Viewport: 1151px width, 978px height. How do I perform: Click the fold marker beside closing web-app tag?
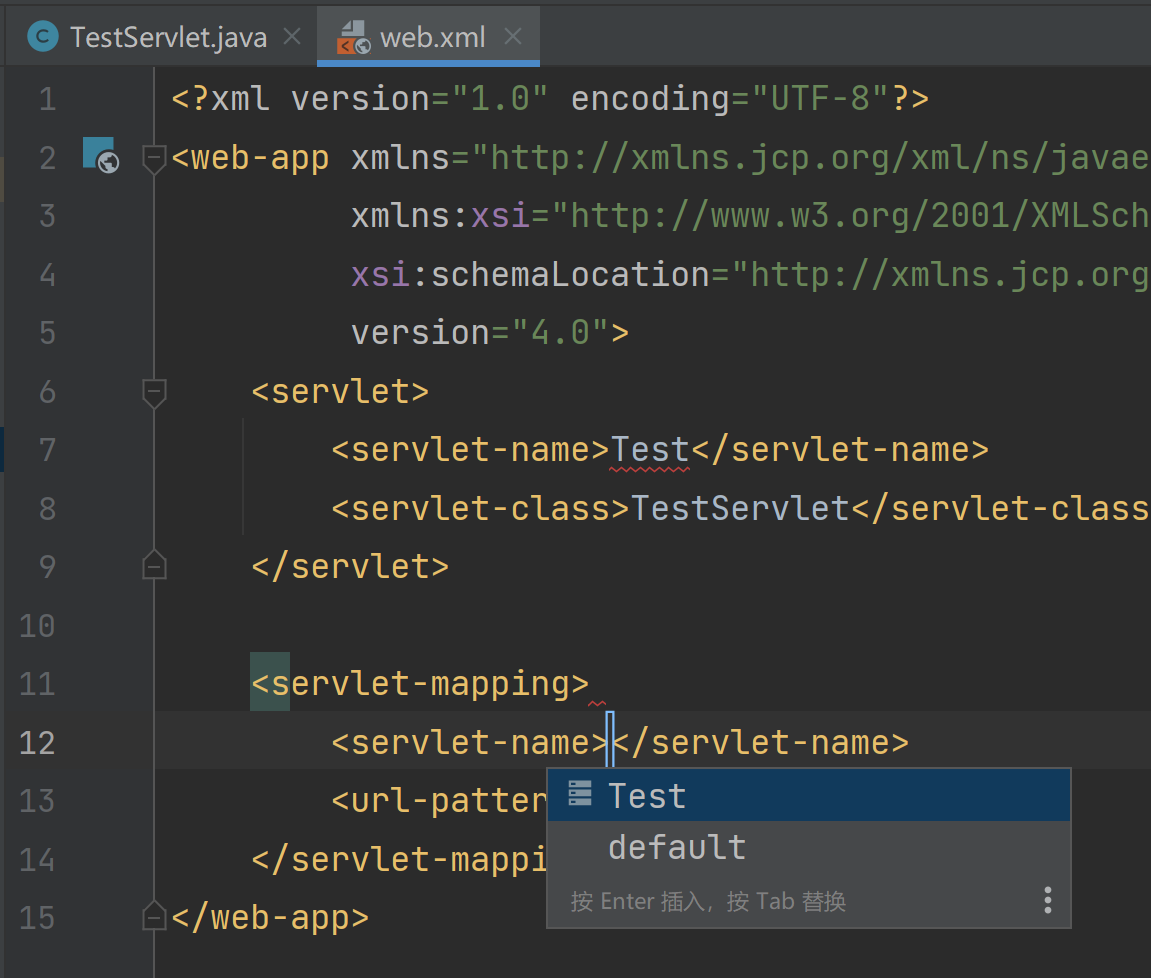pyautogui.click(x=154, y=916)
